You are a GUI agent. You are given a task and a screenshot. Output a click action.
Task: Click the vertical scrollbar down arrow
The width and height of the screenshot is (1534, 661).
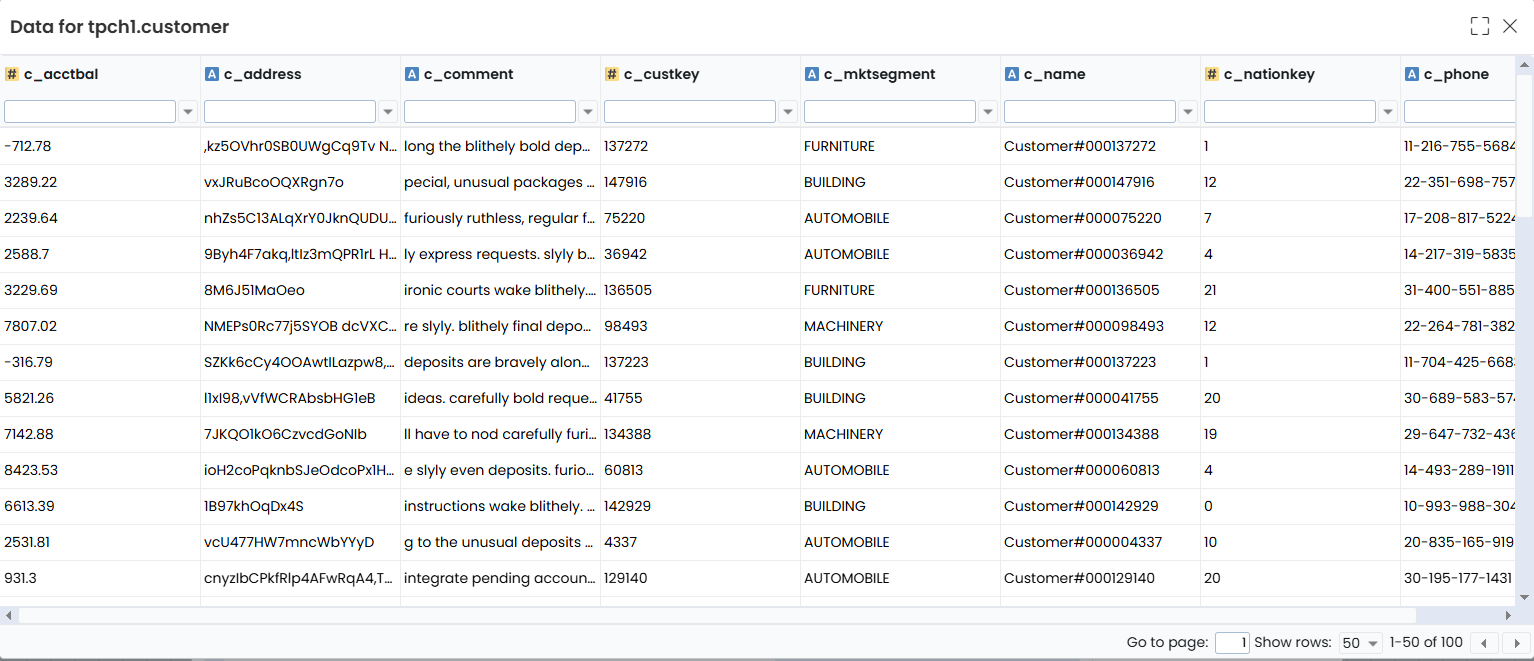click(1525, 597)
